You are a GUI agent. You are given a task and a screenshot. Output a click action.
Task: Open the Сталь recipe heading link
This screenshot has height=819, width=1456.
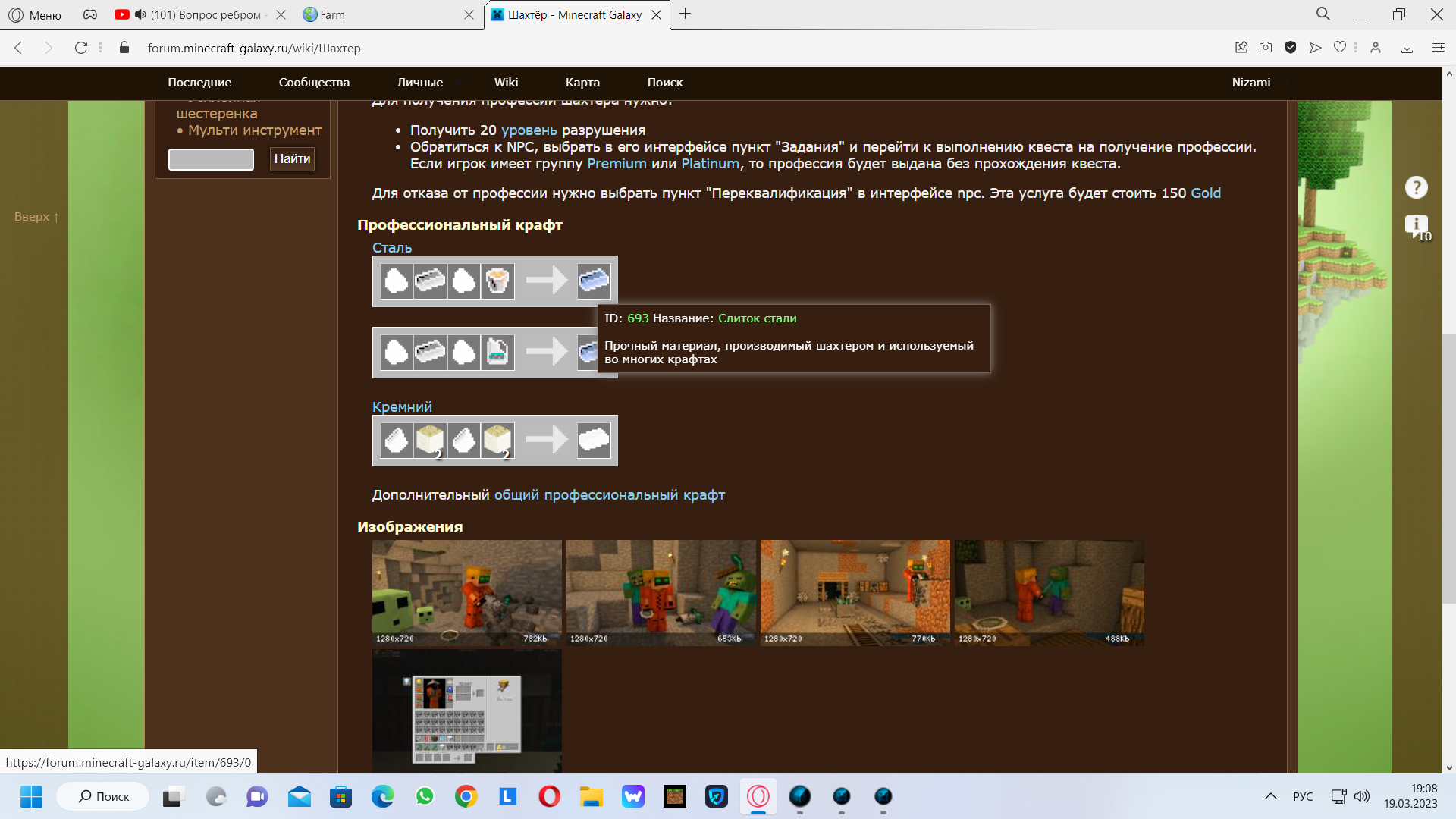point(392,248)
